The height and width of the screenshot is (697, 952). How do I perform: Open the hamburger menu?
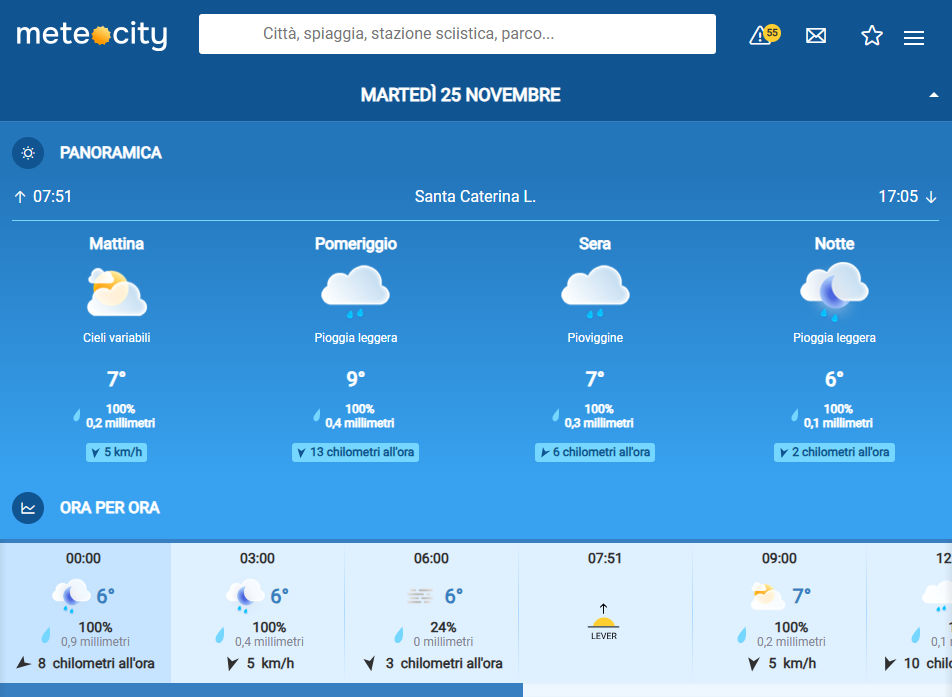click(913, 37)
